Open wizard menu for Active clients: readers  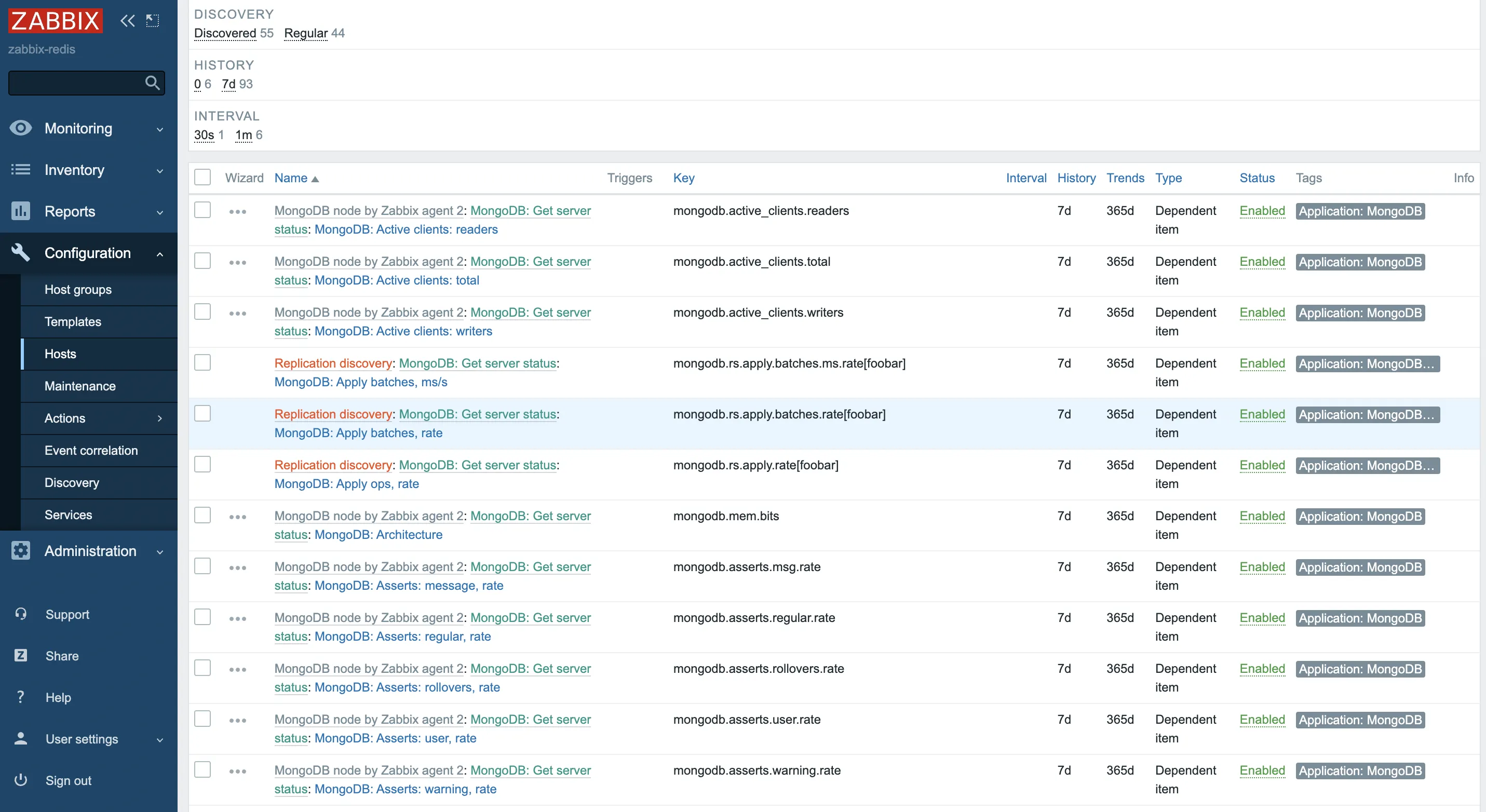[x=238, y=212]
